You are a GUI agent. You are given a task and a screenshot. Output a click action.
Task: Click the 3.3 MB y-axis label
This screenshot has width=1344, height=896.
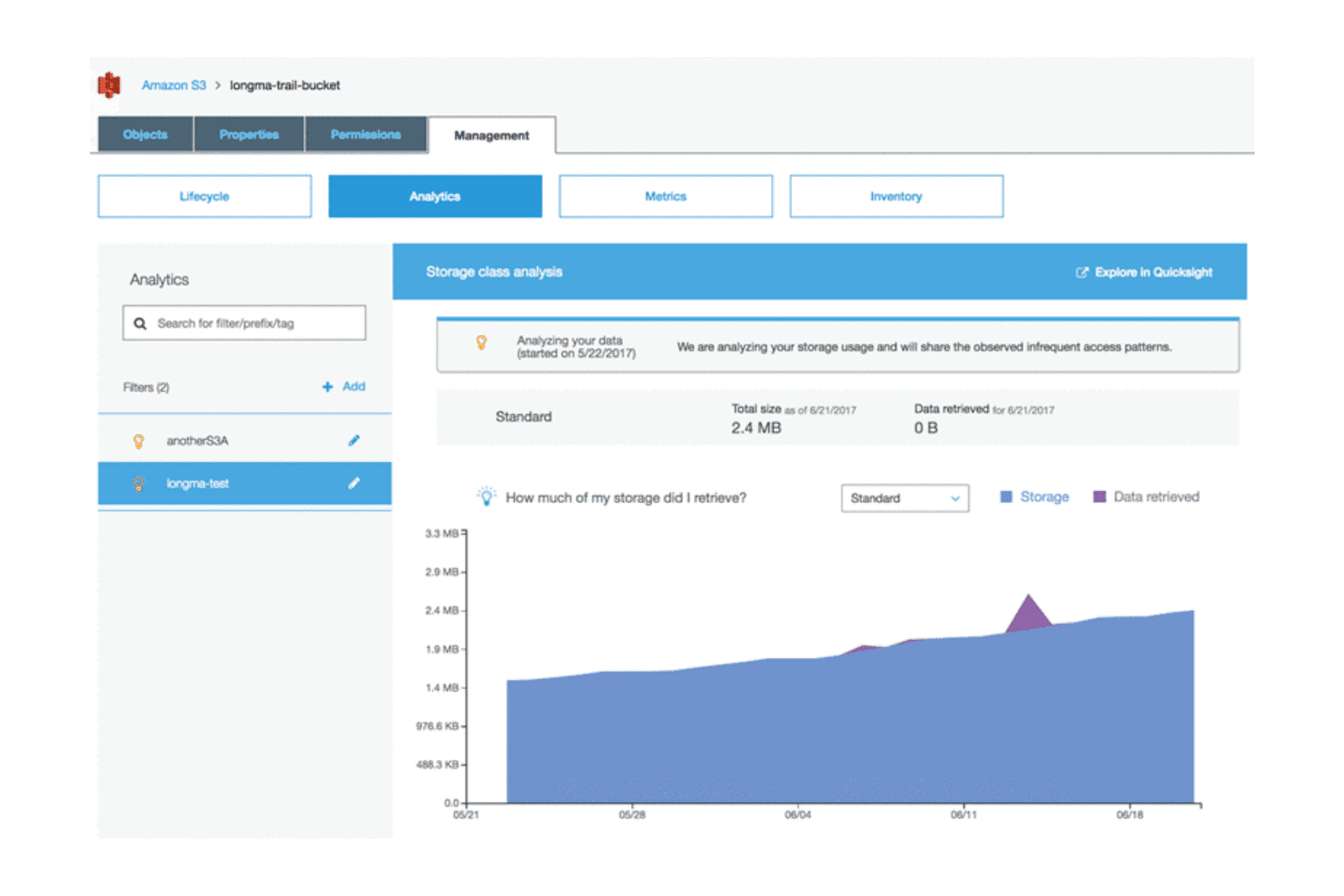click(x=441, y=534)
